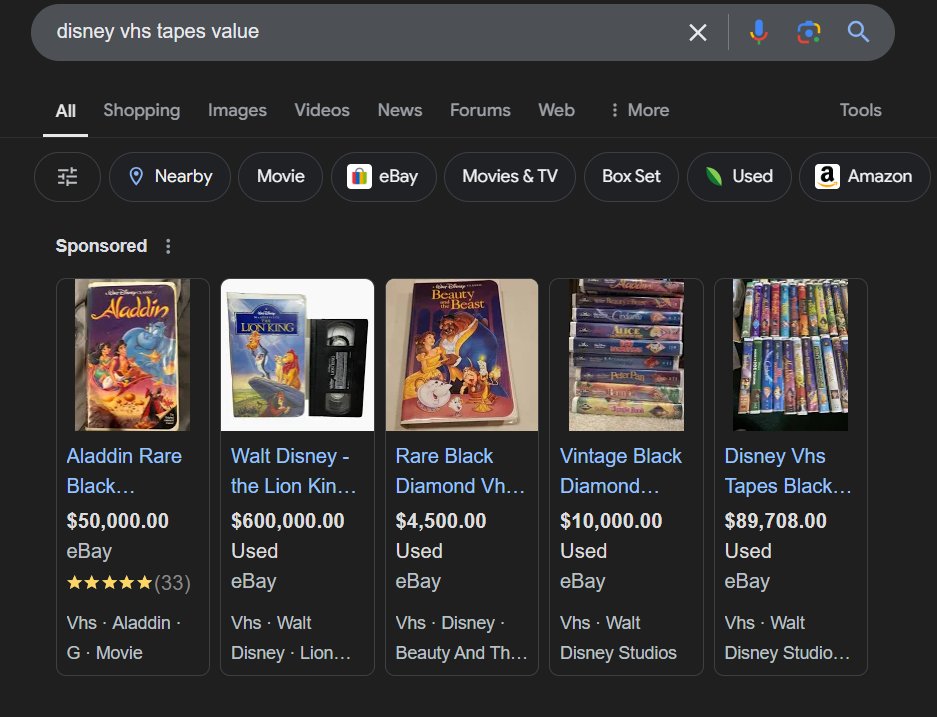Click the 'Vhs · Walt Disney · Lion…' tags
Image resolution: width=937 pixels, height=717 pixels.
point(291,638)
